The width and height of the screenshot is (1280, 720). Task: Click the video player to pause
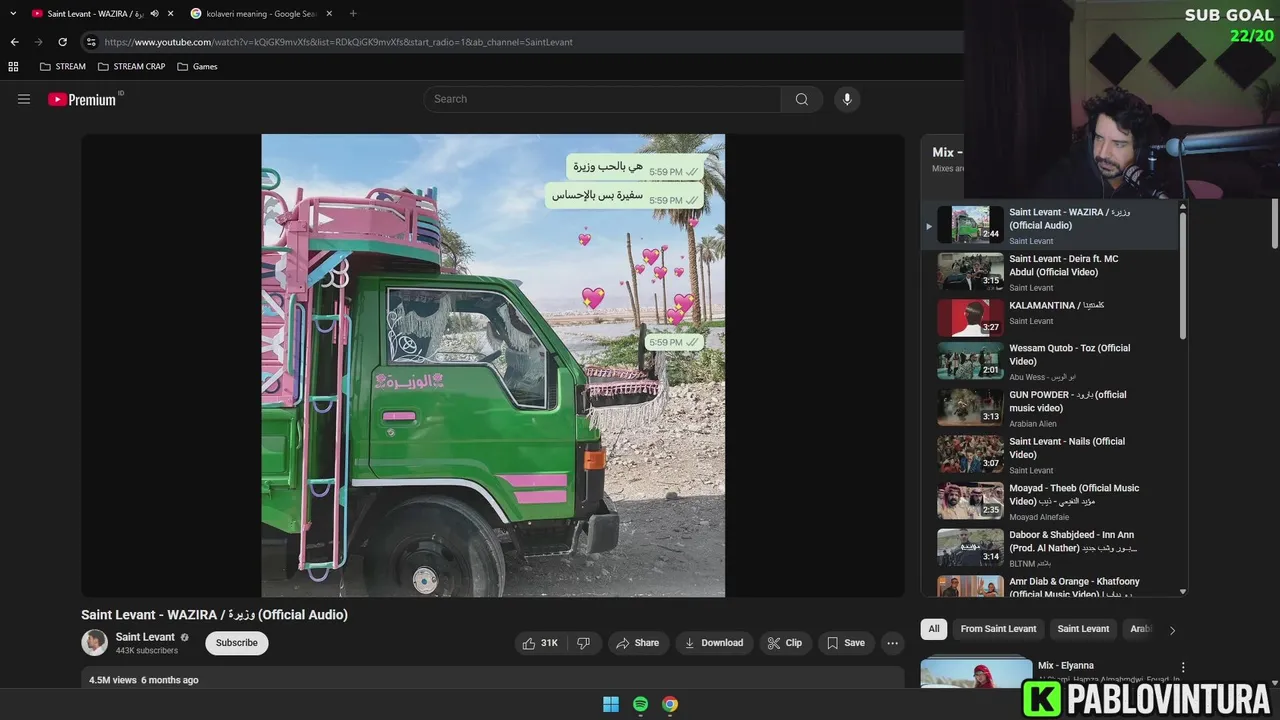[493, 366]
